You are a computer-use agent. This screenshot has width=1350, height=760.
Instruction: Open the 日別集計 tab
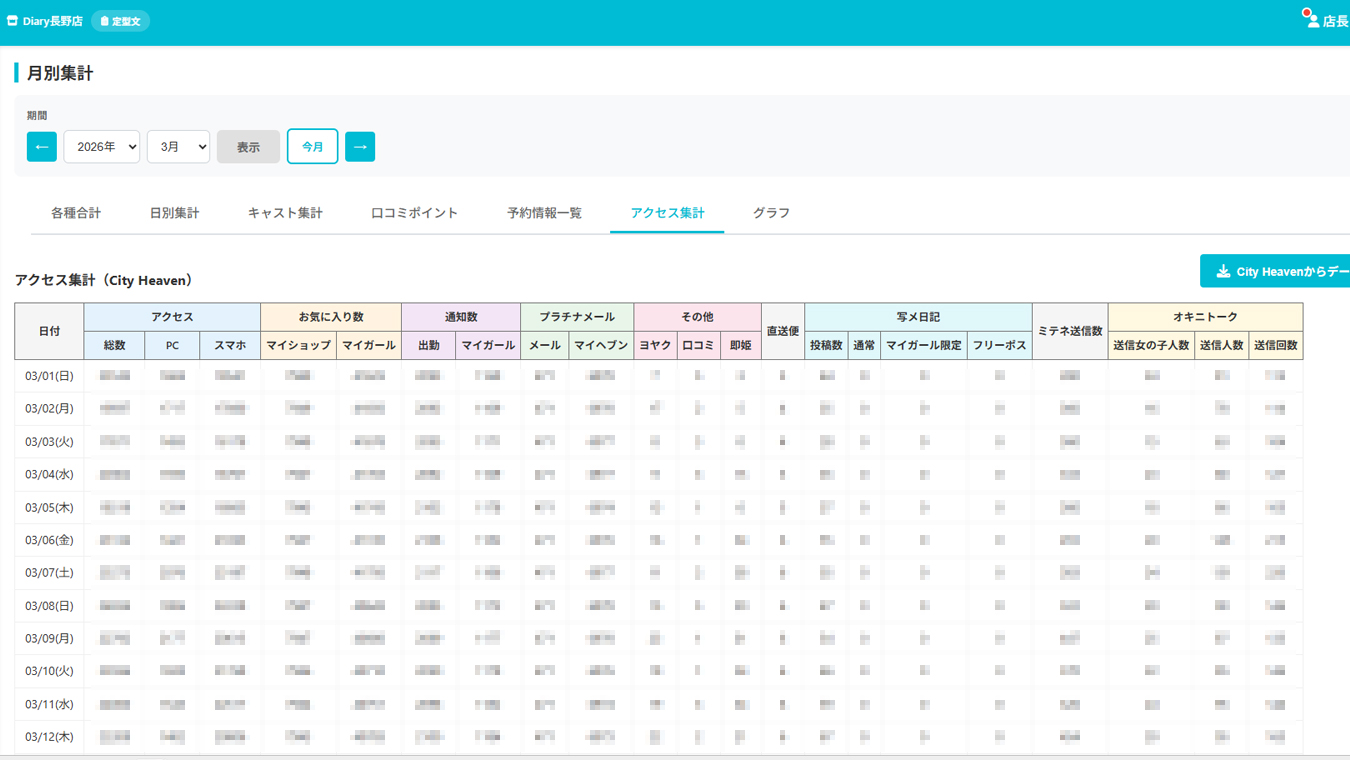174,213
